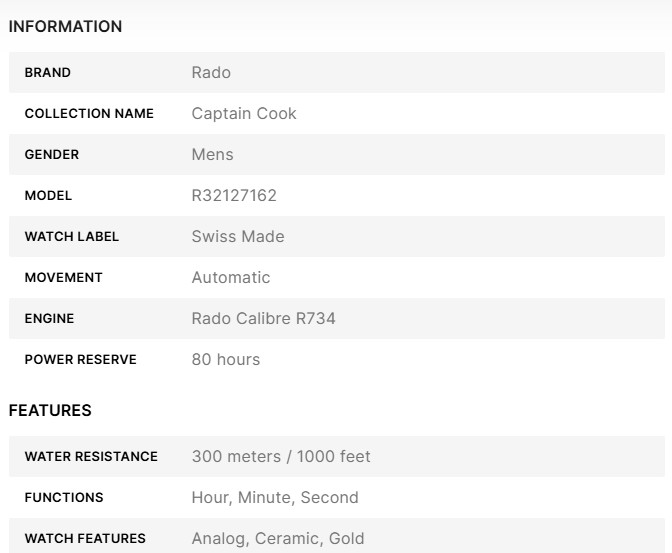Click the MOVEMENT row label
This screenshot has height=553, width=672.
(63, 278)
